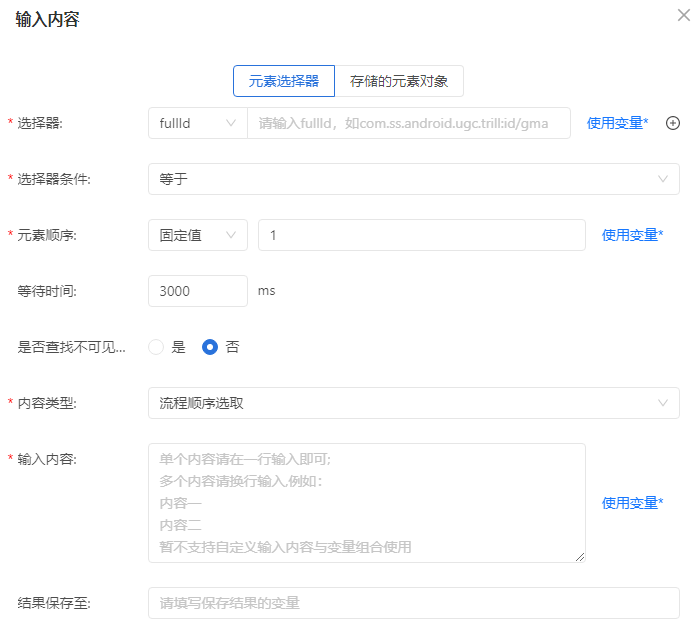The width and height of the screenshot is (695, 625).
Task: Select the 否 radio option
Action: (210, 347)
